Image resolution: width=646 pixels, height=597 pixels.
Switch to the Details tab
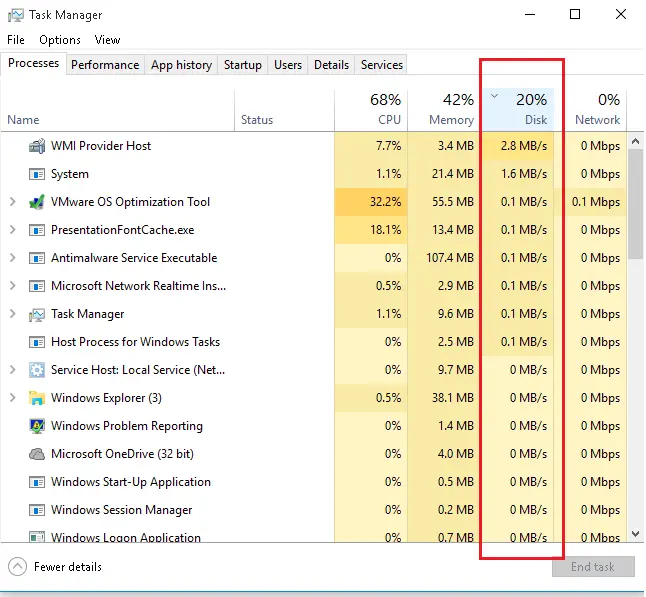click(x=331, y=65)
